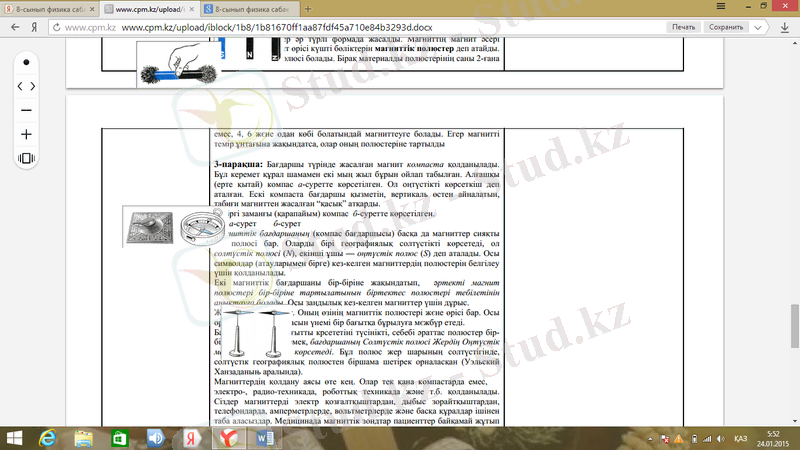The height and width of the screenshot is (450, 800).
Task: Switch to the first physics document tab
Action: point(50,8)
